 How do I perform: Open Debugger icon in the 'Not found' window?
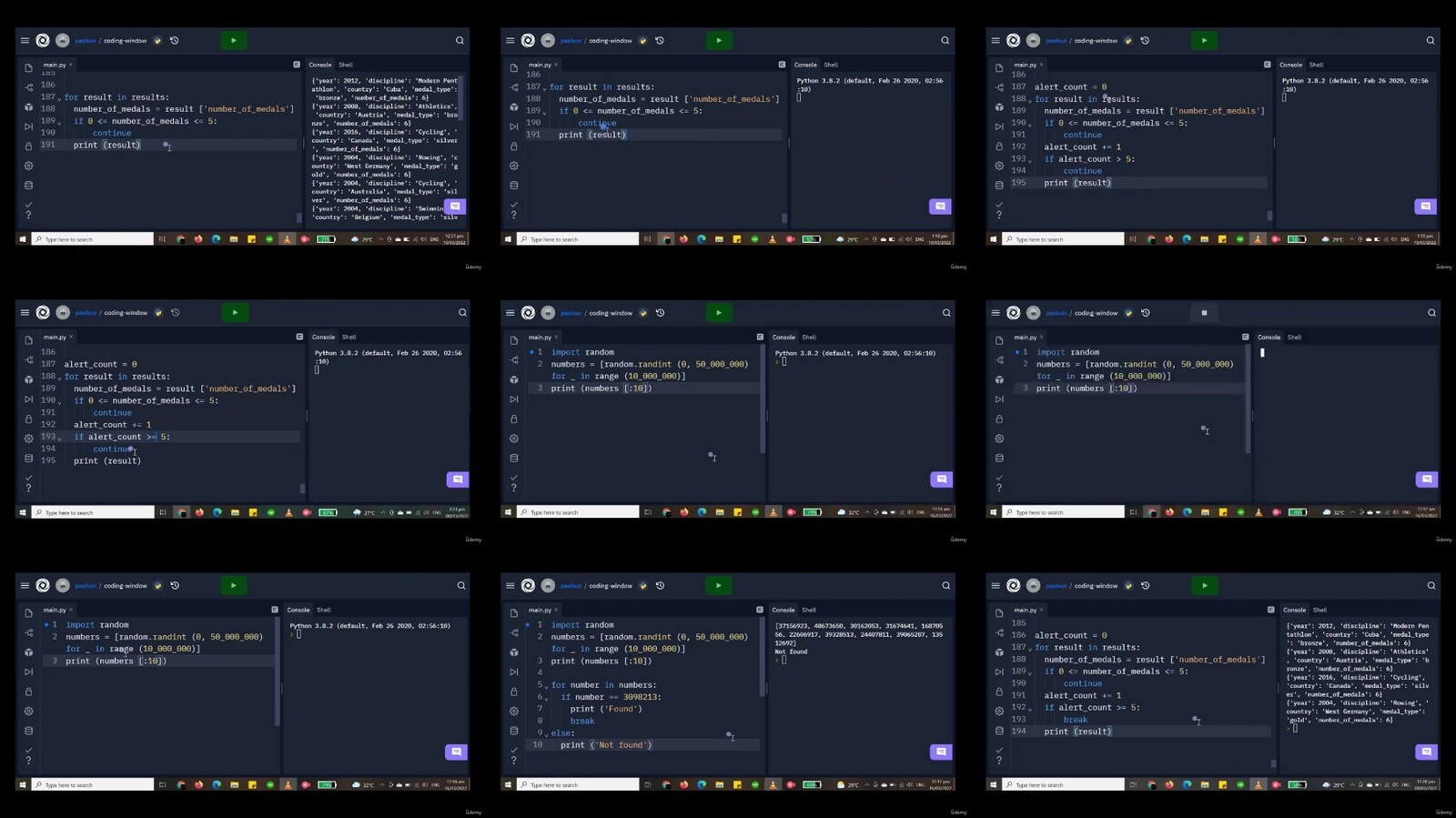[x=514, y=672]
